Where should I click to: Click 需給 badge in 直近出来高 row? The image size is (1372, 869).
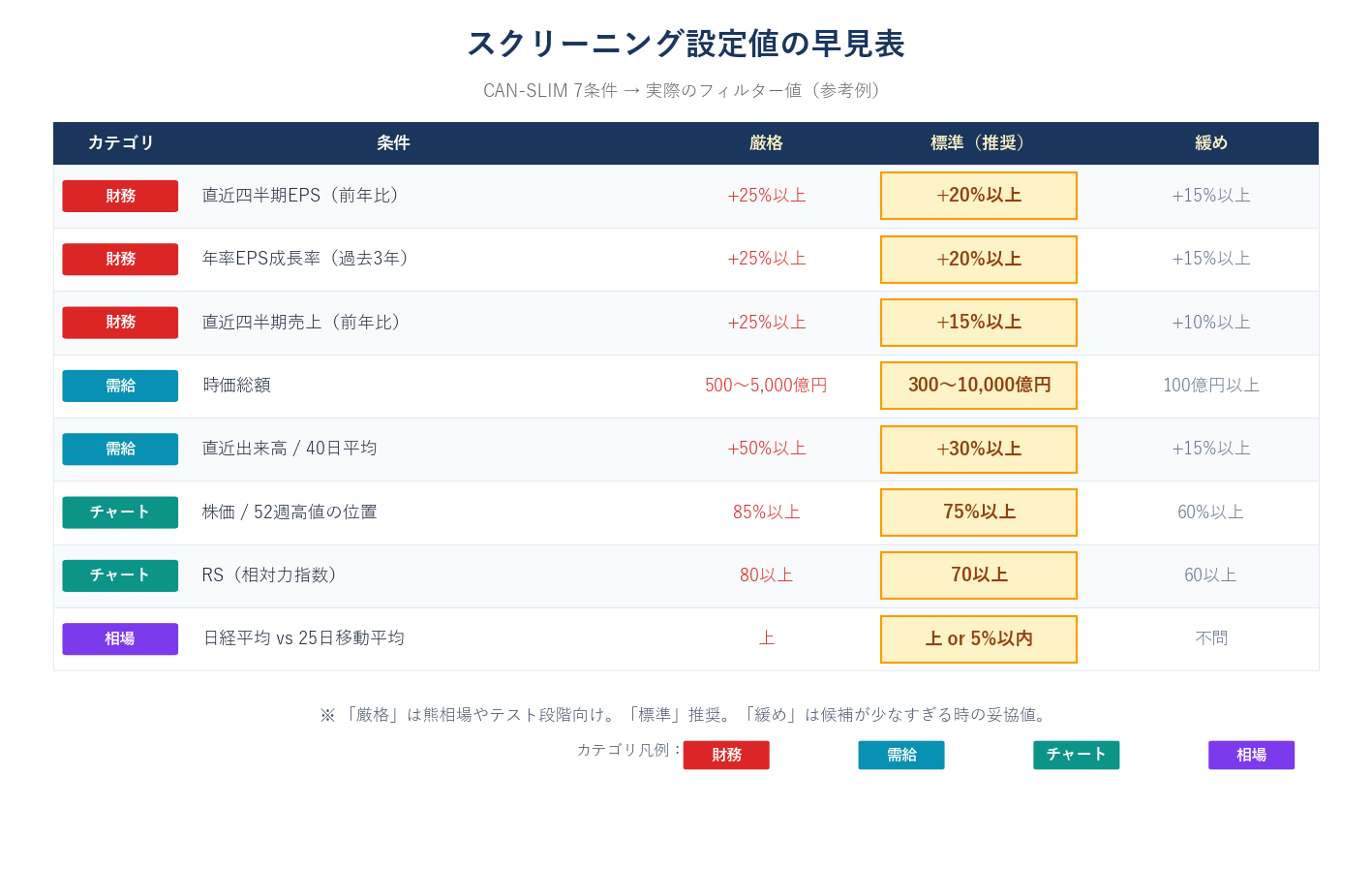pyautogui.click(x=120, y=449)
